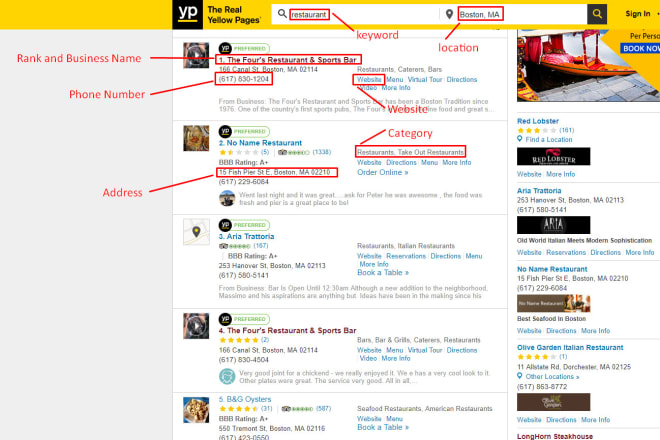
Task: Click reviewer avatar under No Name Restaurant review
Action: pos(227,198)
